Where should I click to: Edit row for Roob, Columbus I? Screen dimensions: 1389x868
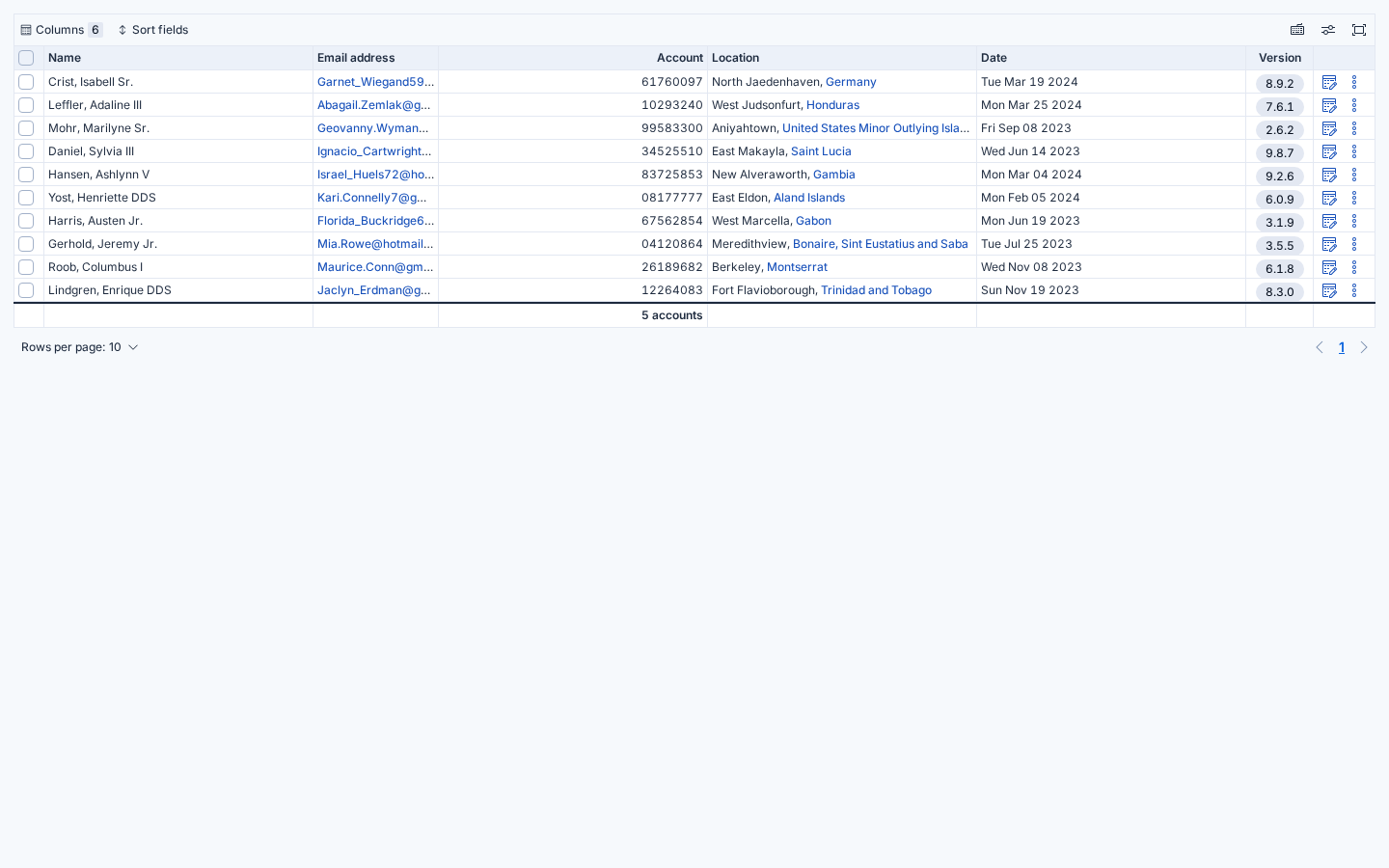[1329, 267]
